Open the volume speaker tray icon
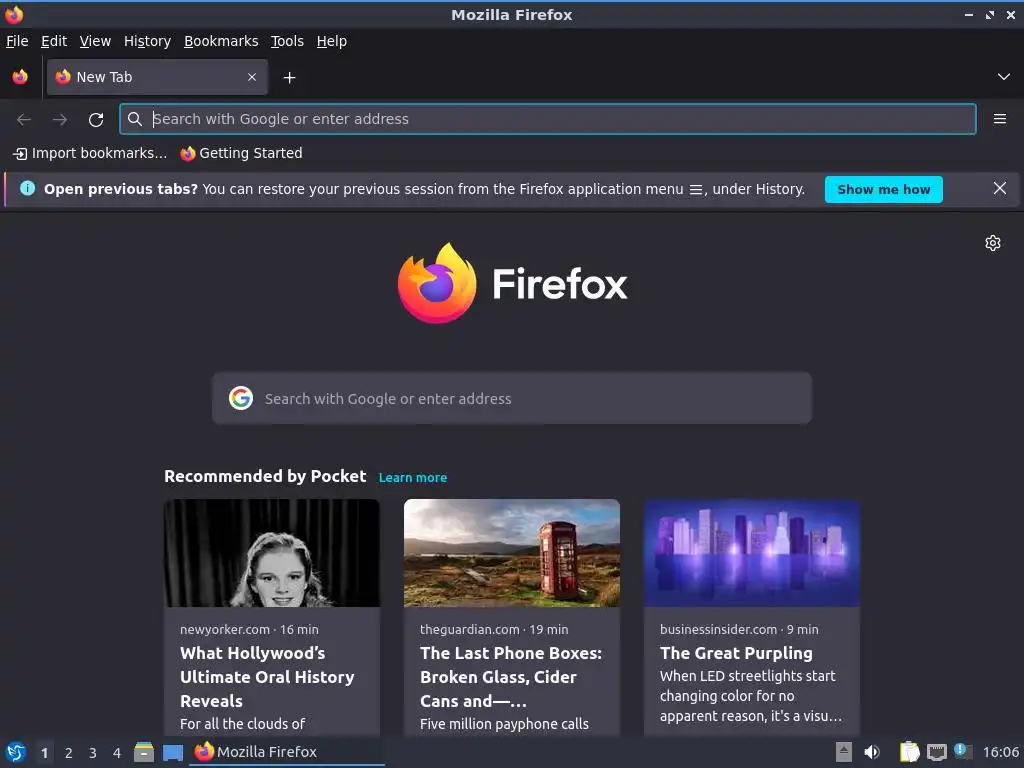 point(871,752)
